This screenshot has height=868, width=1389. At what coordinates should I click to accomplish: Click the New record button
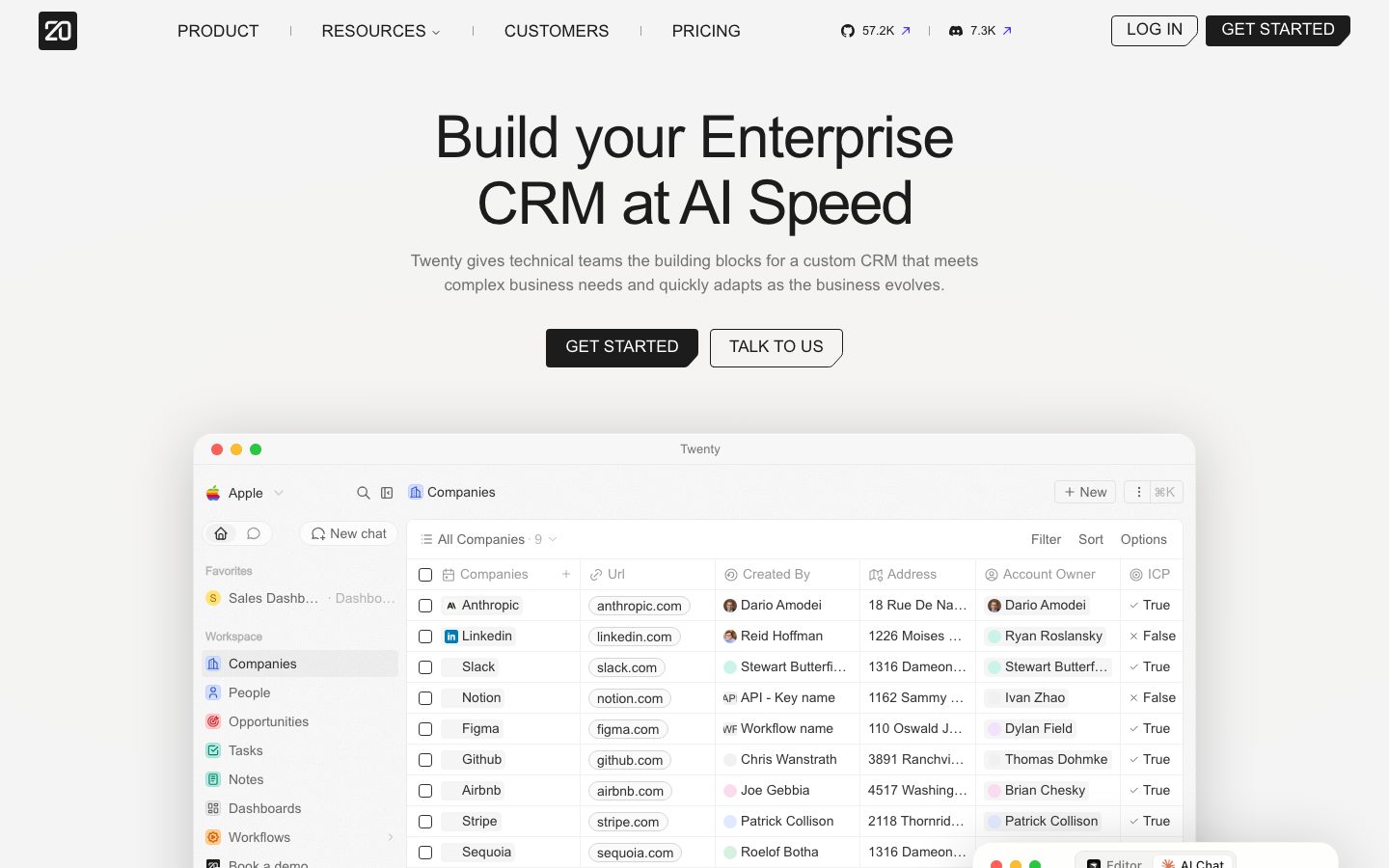(x=1085, y=492)
